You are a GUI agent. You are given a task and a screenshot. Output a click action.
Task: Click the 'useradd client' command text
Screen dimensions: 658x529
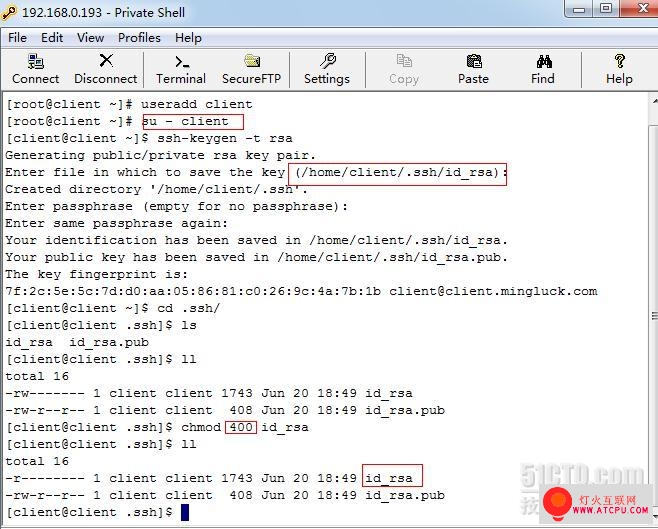click(x=196, y=104)
